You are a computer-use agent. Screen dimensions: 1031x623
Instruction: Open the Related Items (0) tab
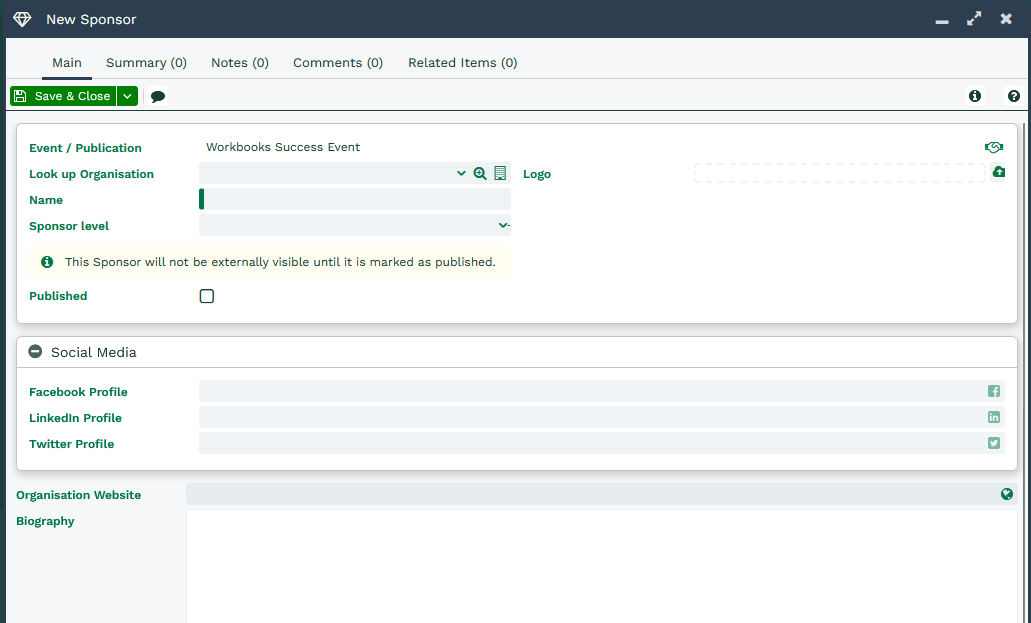click(x=462, y=62)
